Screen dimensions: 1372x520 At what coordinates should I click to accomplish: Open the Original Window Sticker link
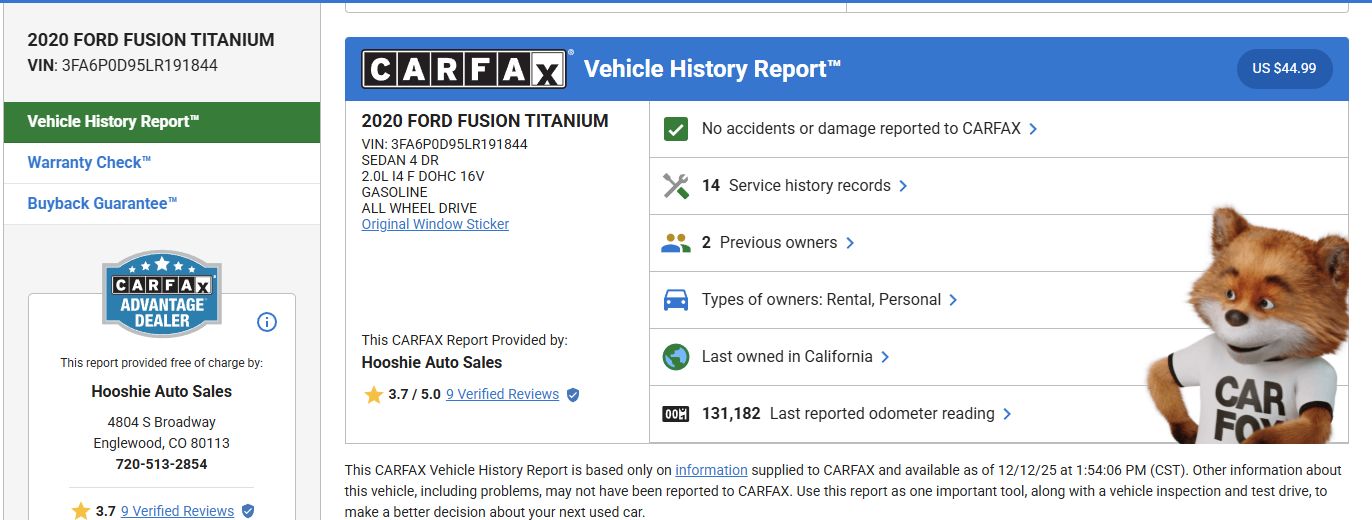click(435, 224)
